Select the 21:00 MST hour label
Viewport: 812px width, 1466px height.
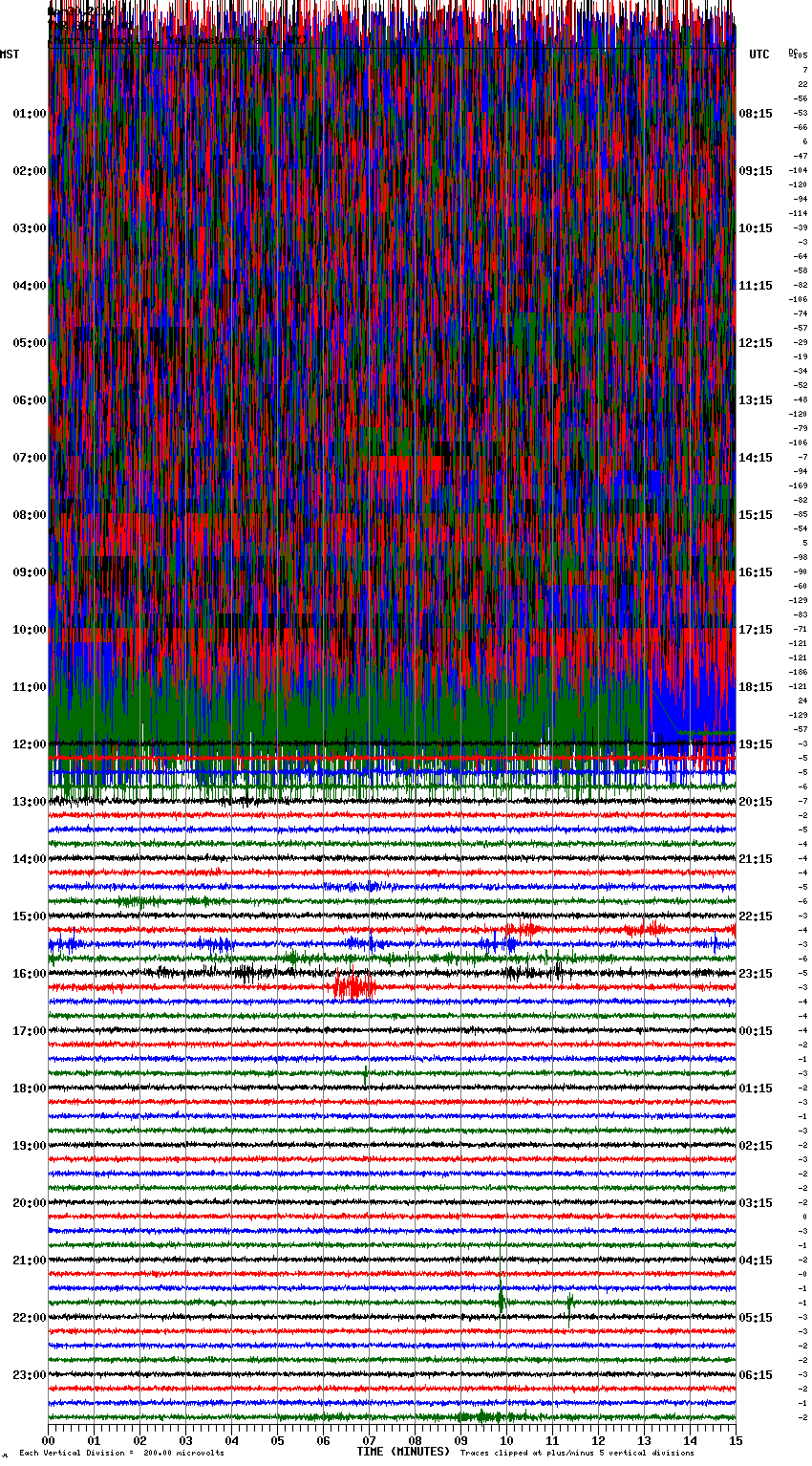(30, 1261)
